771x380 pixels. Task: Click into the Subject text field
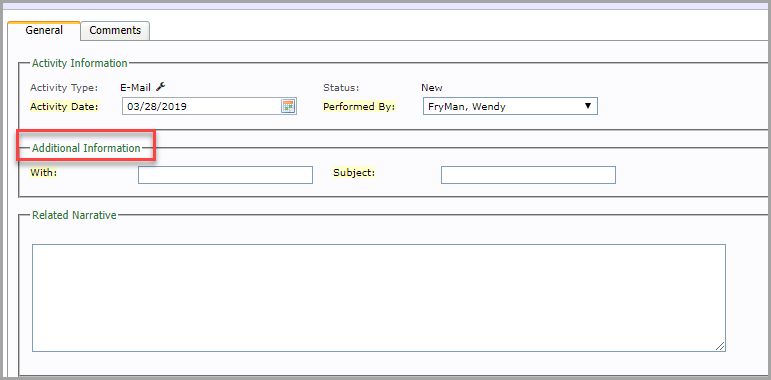click(x=528, y=175)
